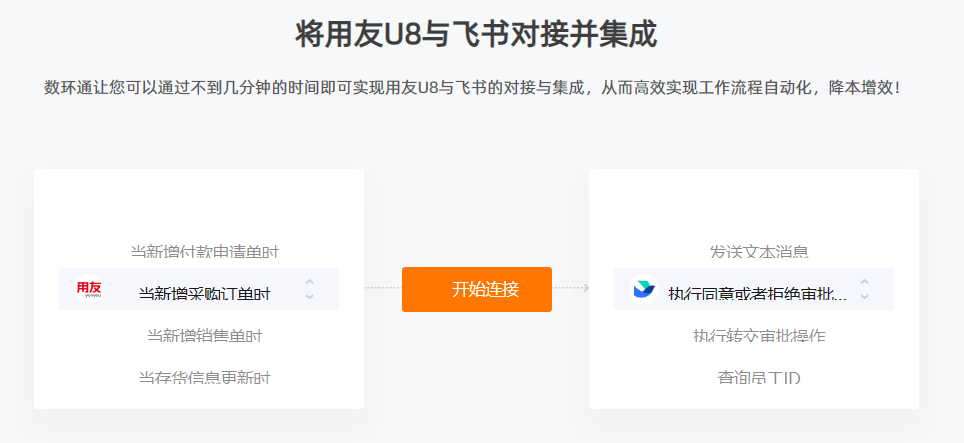This screenshot has width=964, height=443.
Task: Click up chevron in the Yonyou trigger selector
Action: pos(310,282)
